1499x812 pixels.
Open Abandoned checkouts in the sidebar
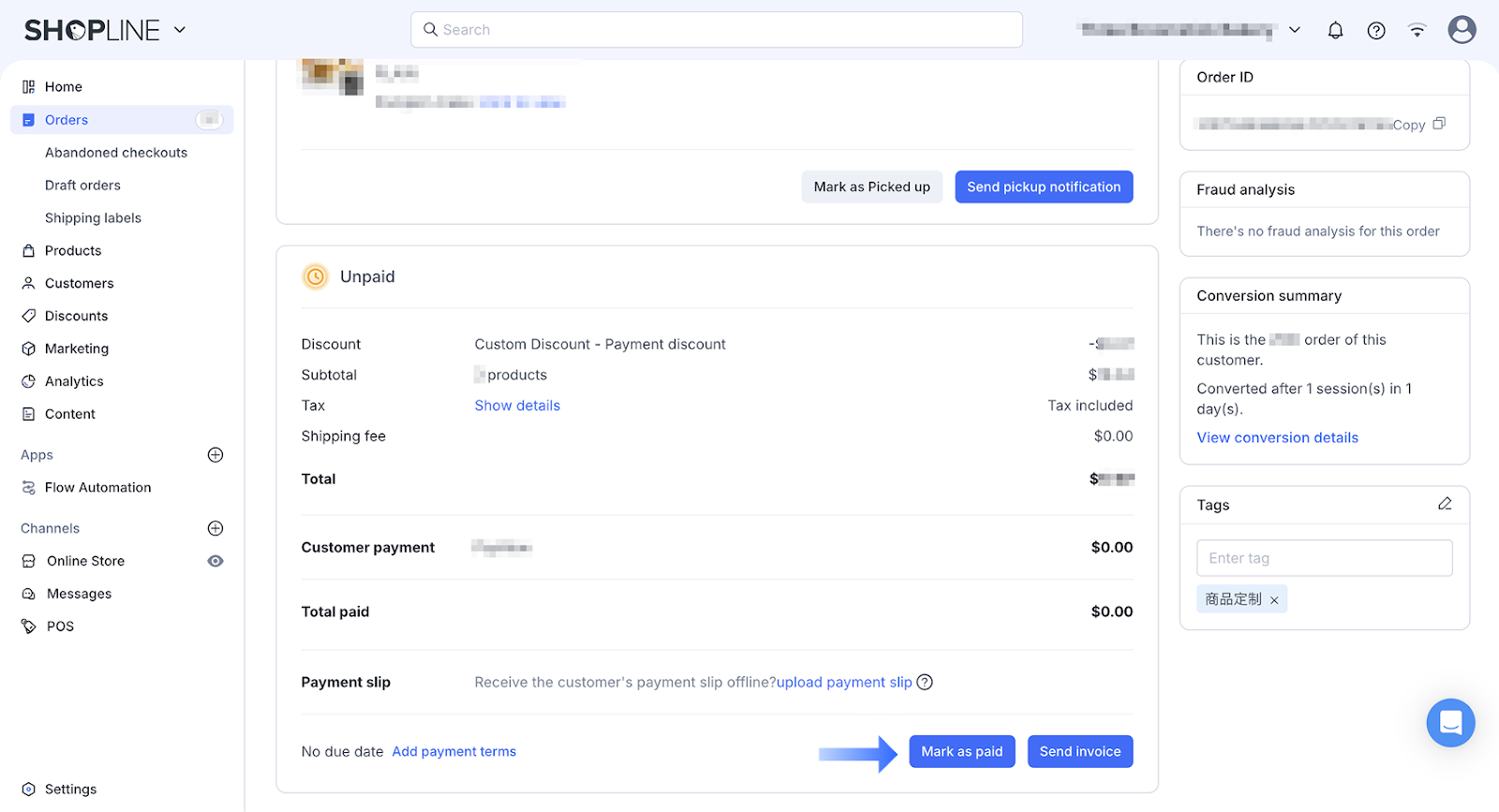pyautogui.click(x=116, y=153)
